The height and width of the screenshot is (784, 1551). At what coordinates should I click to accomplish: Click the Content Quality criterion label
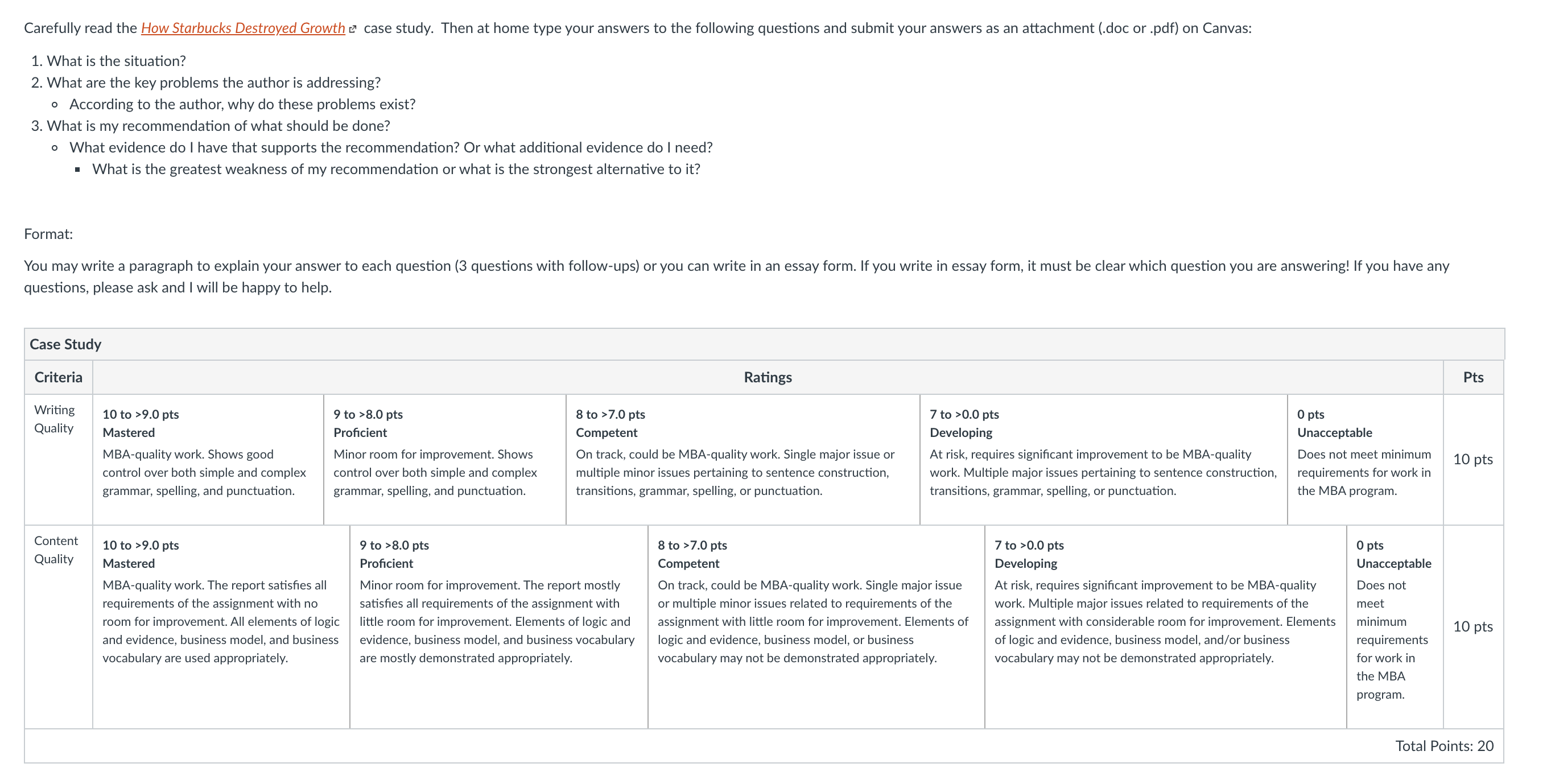click(56, 550)
